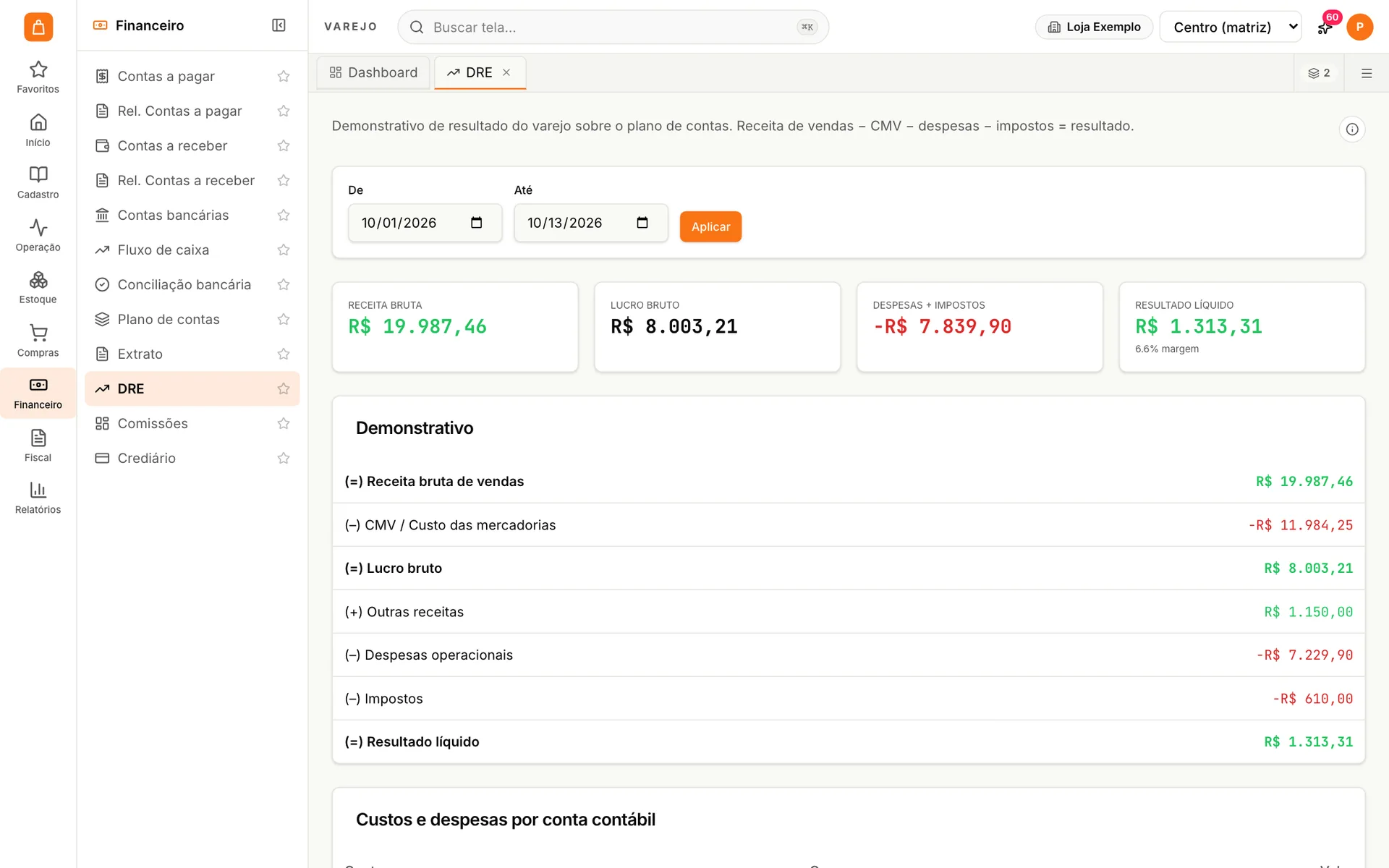The image size is (1389, 868).
Task: Open Centro (matriz) branch dropdown
Action: point(1231,27)
